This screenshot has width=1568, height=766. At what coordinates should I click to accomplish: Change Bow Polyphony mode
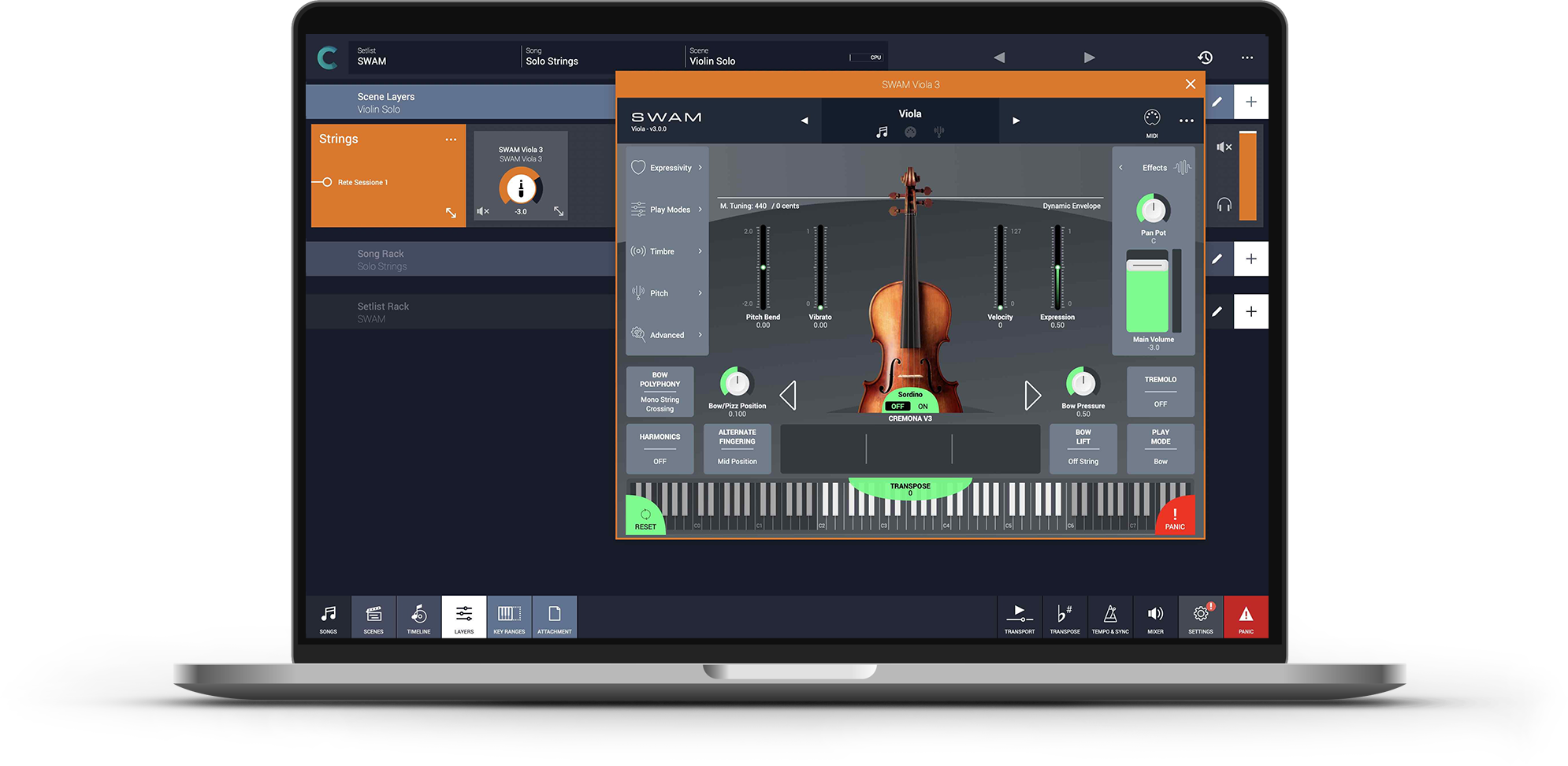tap(660, 392)
